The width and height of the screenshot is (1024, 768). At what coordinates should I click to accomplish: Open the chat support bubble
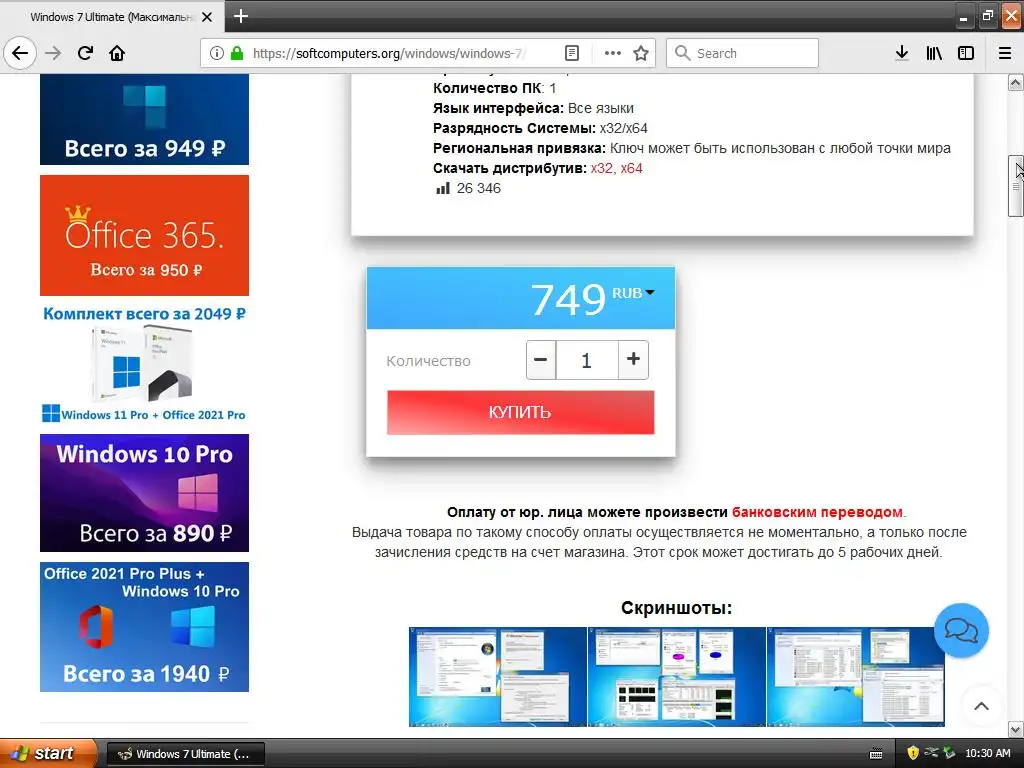(x=961, y=630)
